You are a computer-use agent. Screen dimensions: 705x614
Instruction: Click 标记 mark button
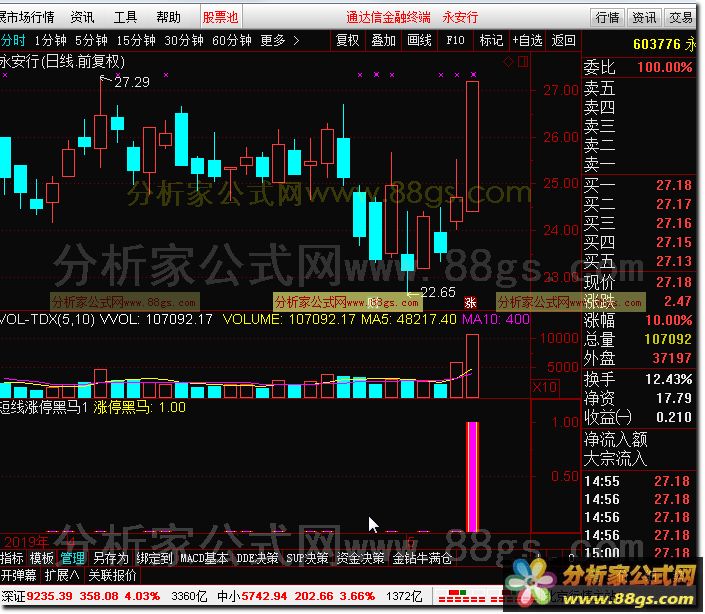tap(491, 40)
